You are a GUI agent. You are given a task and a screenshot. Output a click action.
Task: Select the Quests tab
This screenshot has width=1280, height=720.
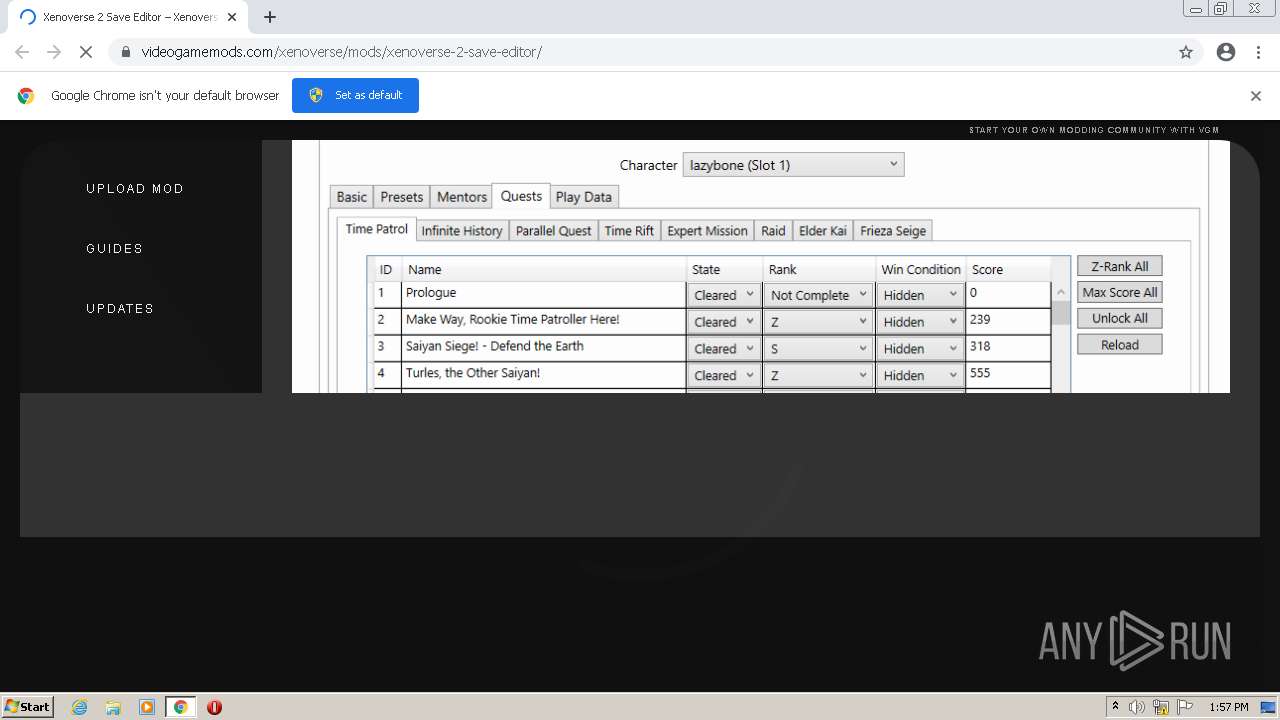[x=521, y=196]
